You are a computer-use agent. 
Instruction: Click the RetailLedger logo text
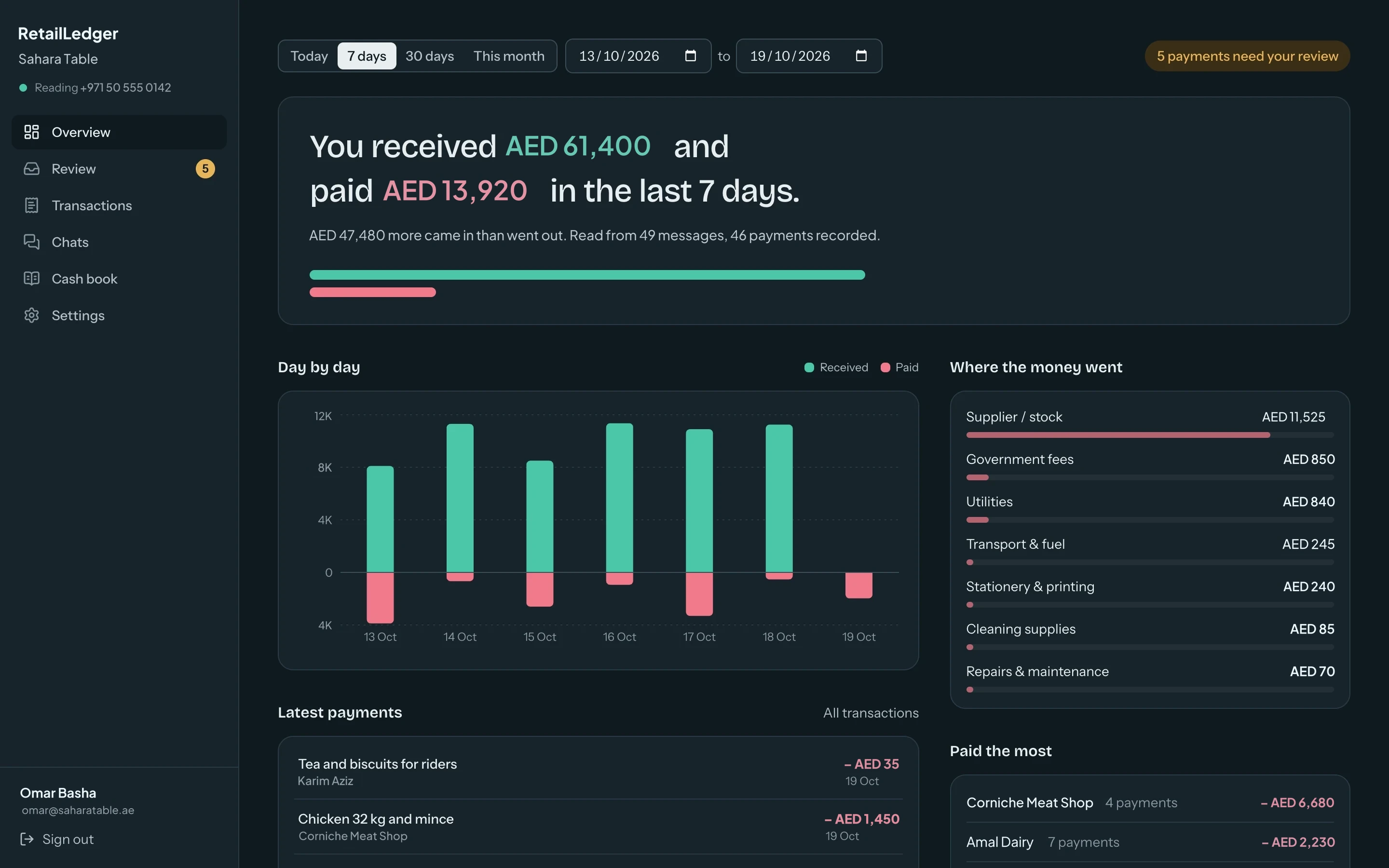tap(68, 34)
